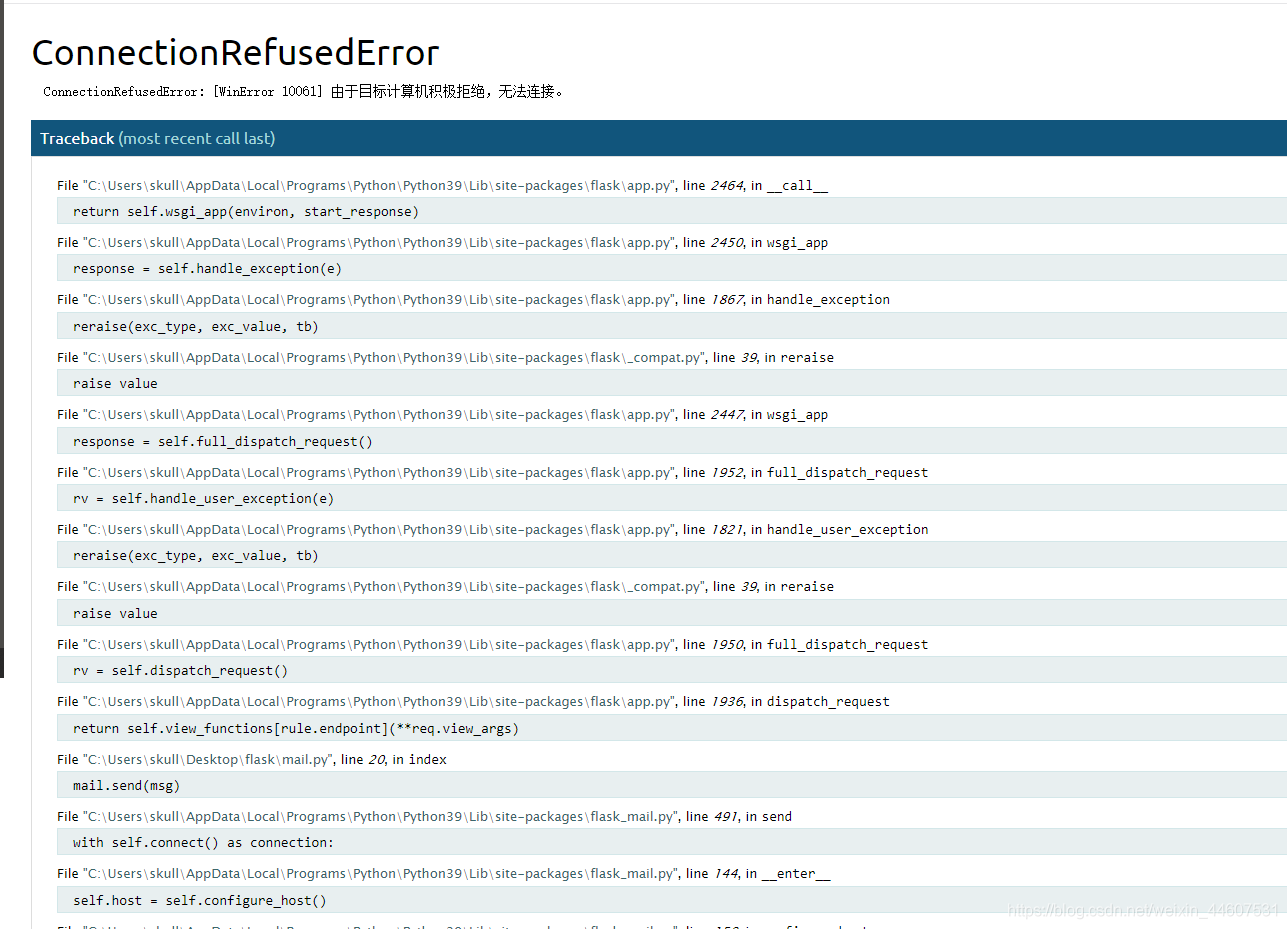Image resolution: width=1287 pixels, height=929 pixels.
Task: Click the Traceback (most recent call last) header
Action: (x=157, y=138)
